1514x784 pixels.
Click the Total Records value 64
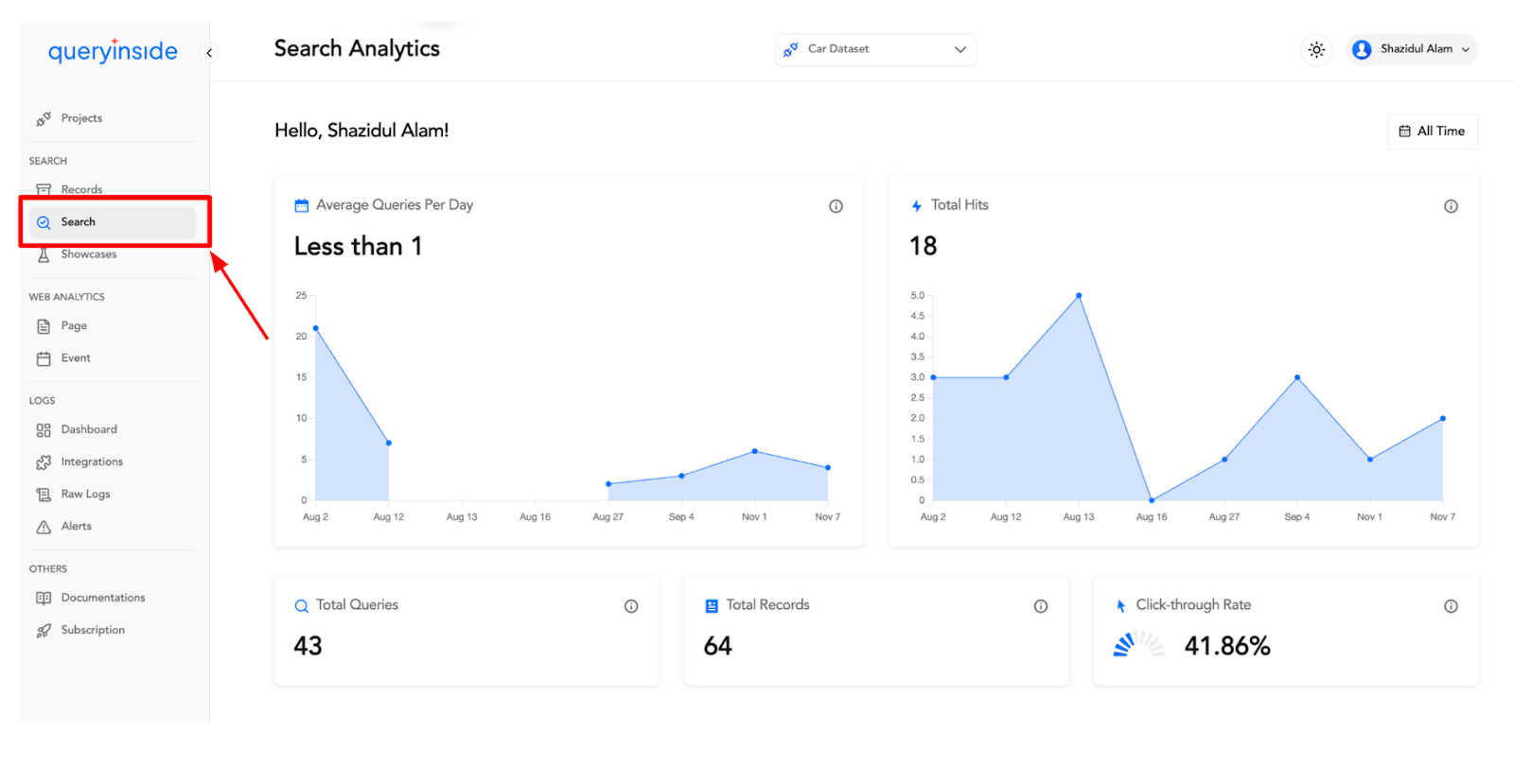click(718, 647)
